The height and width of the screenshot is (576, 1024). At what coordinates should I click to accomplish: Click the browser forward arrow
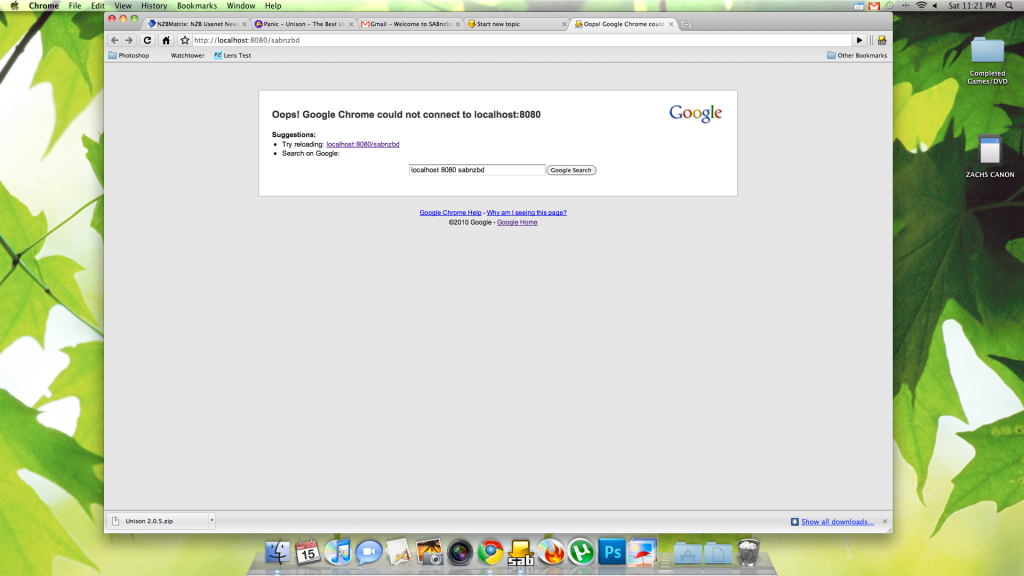(x=129, y=40)
